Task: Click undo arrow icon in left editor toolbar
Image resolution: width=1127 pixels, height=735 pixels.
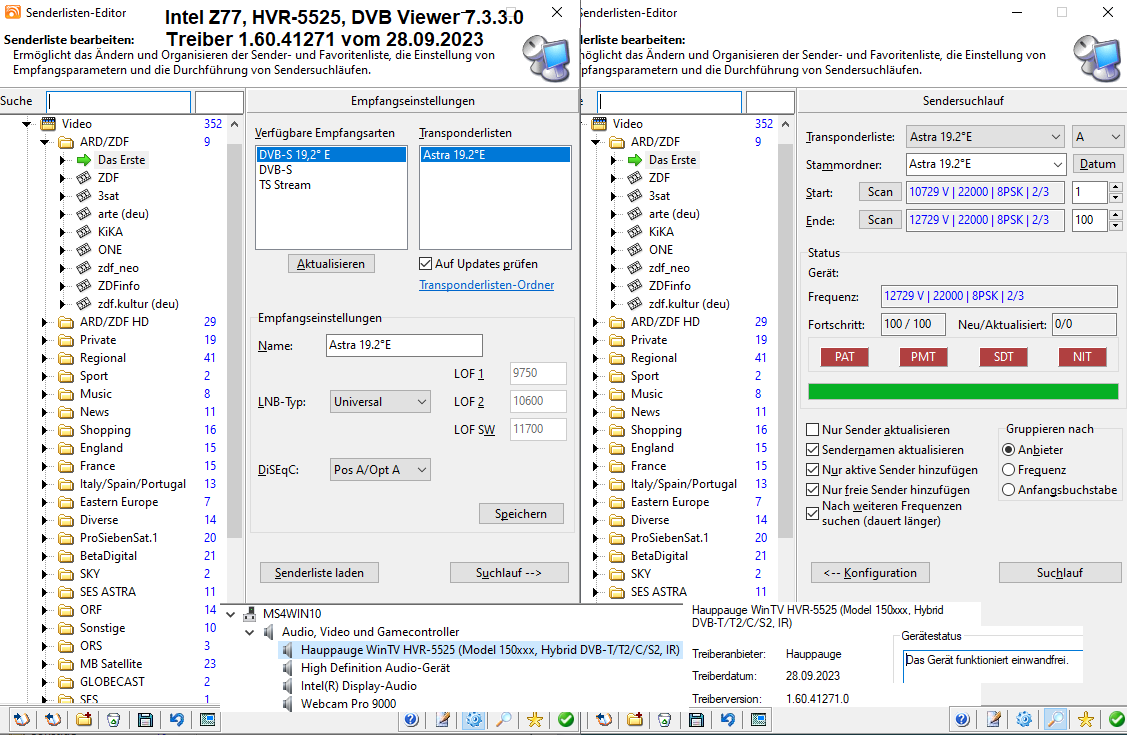Action: coord(177,719)
